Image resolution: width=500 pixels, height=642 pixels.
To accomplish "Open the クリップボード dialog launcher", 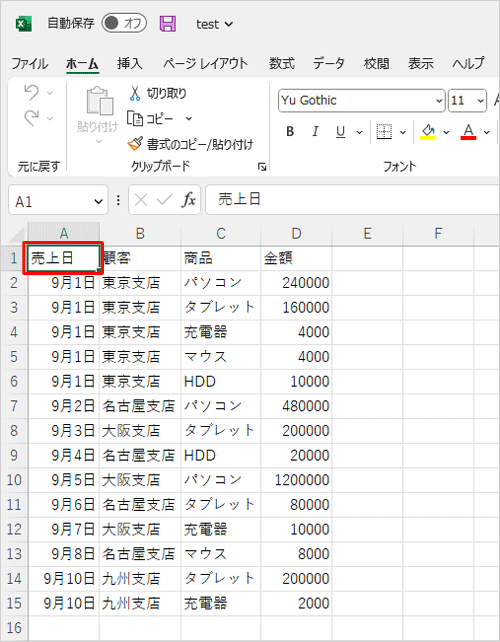I will (x=262, y=167).
